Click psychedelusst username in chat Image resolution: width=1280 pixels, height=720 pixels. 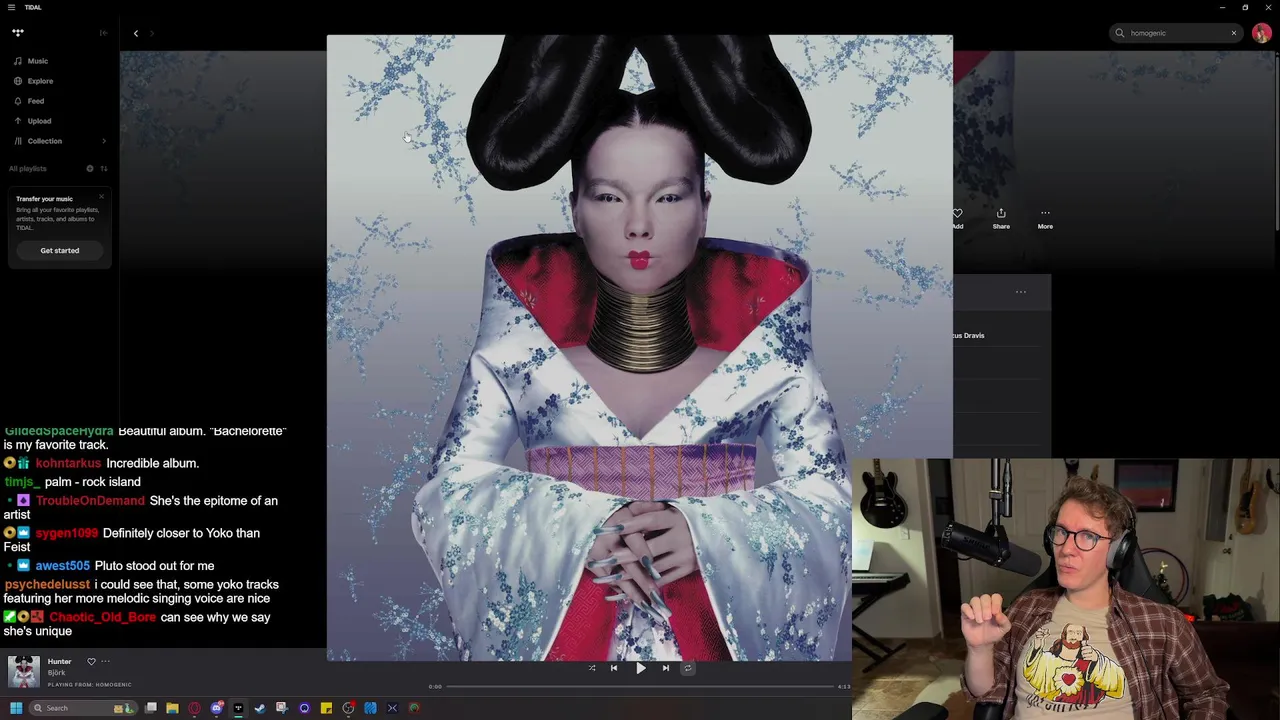coord(47,584)
